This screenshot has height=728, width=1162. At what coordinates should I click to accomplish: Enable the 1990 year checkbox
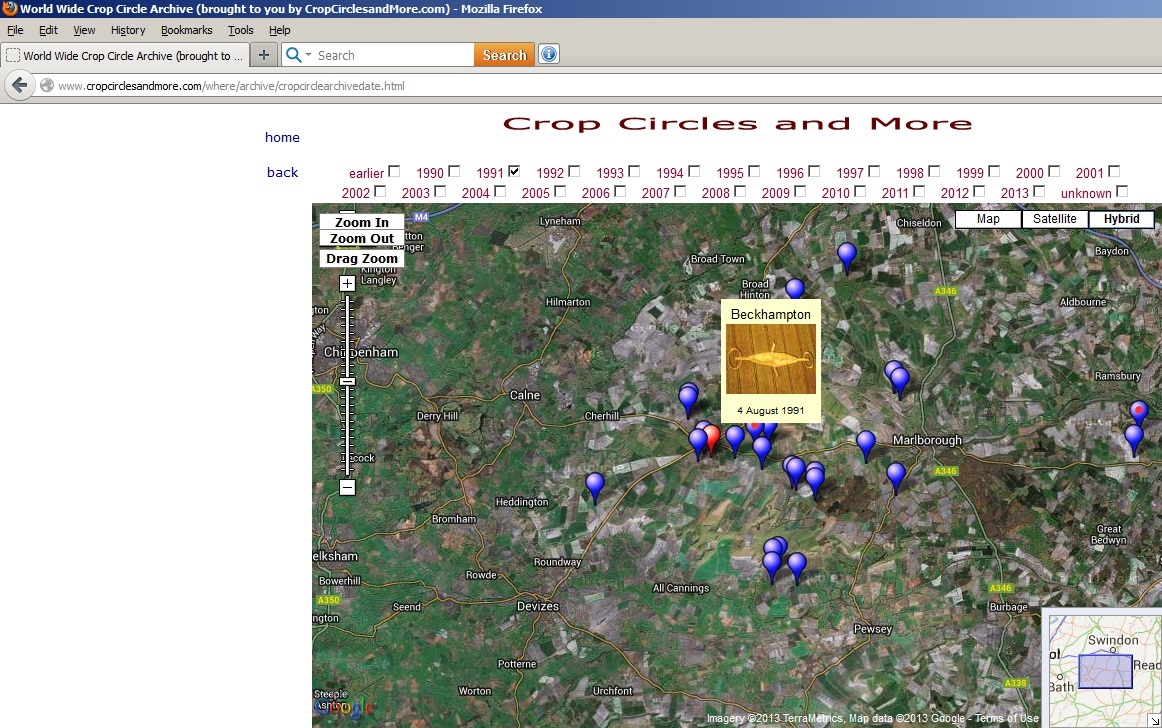[454, 171]
